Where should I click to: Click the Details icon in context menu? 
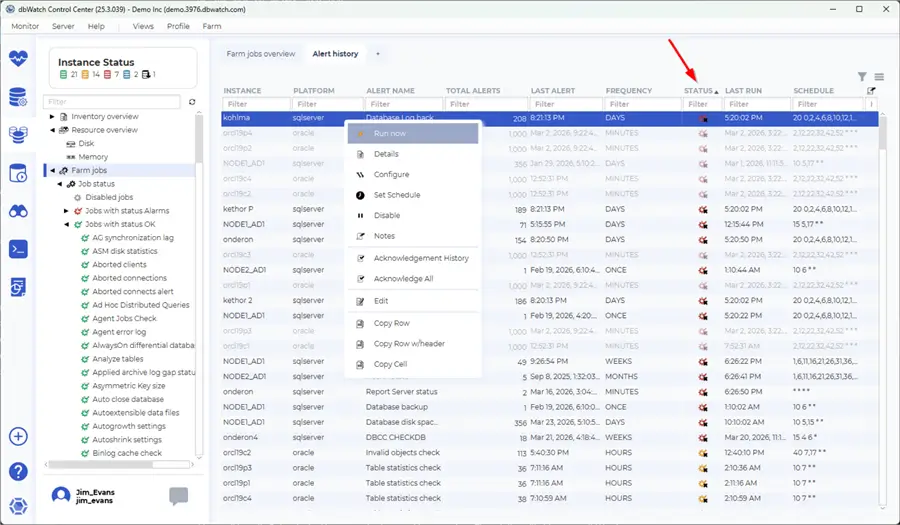click(360, 154)
